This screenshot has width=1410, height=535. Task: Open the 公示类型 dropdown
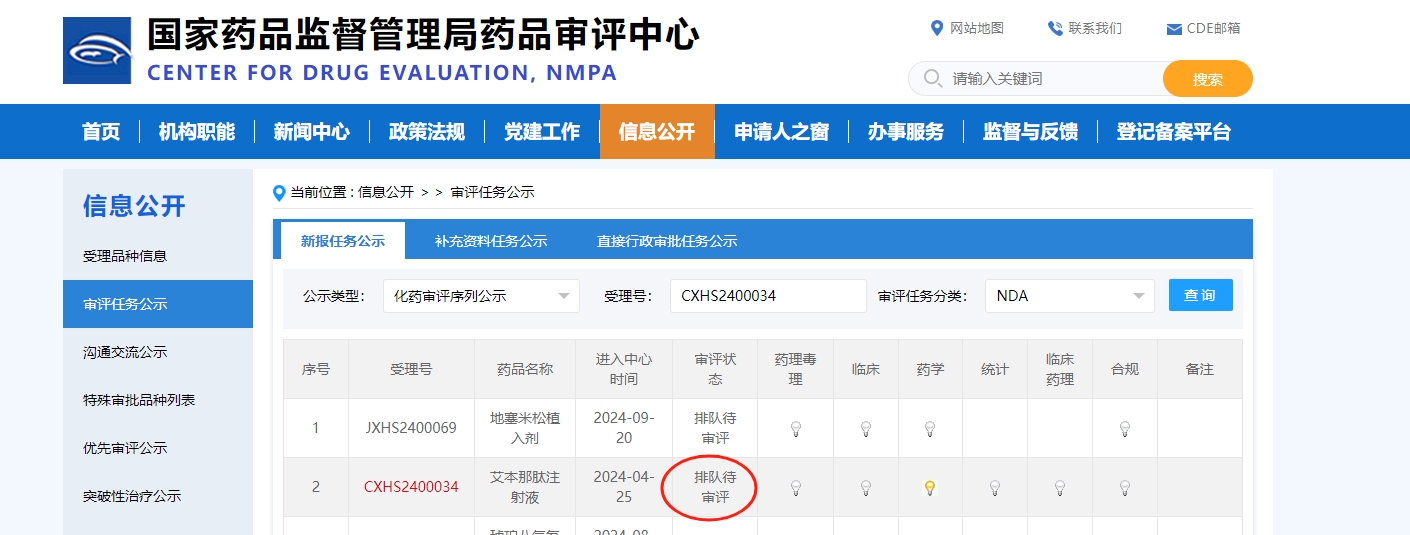point(481,296)
